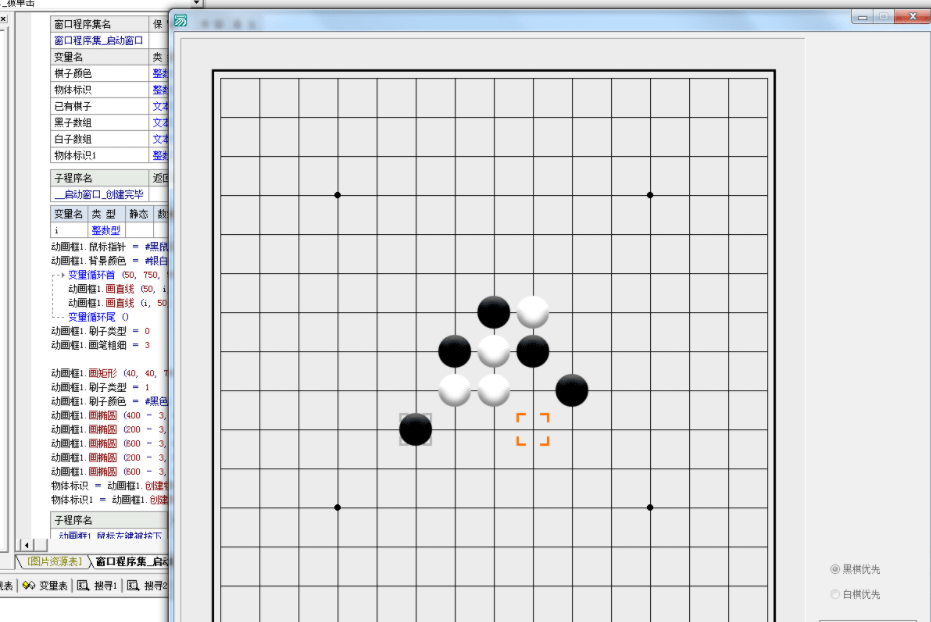Viewport: 931px width, 622px height.
Task: Click the black stone with gray selection box
Action: (415, 429)
